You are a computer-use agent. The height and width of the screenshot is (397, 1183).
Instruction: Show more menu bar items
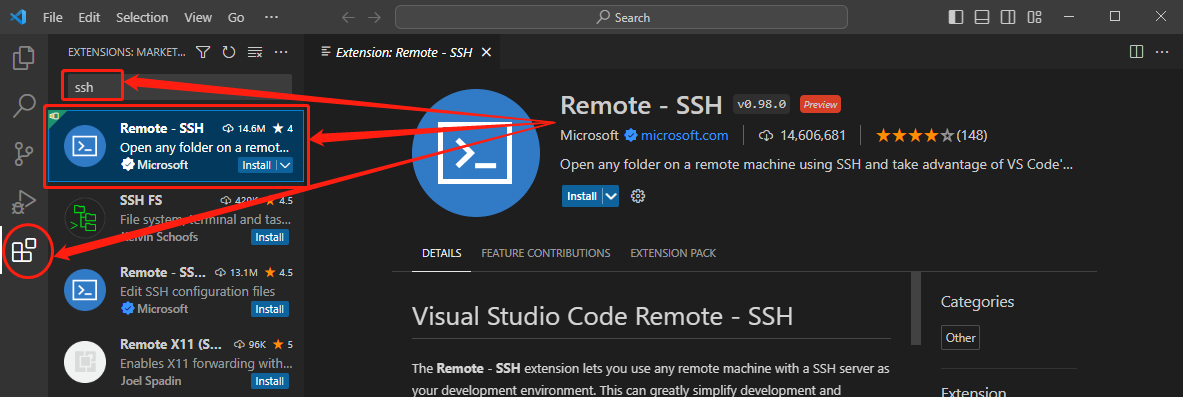272,17
